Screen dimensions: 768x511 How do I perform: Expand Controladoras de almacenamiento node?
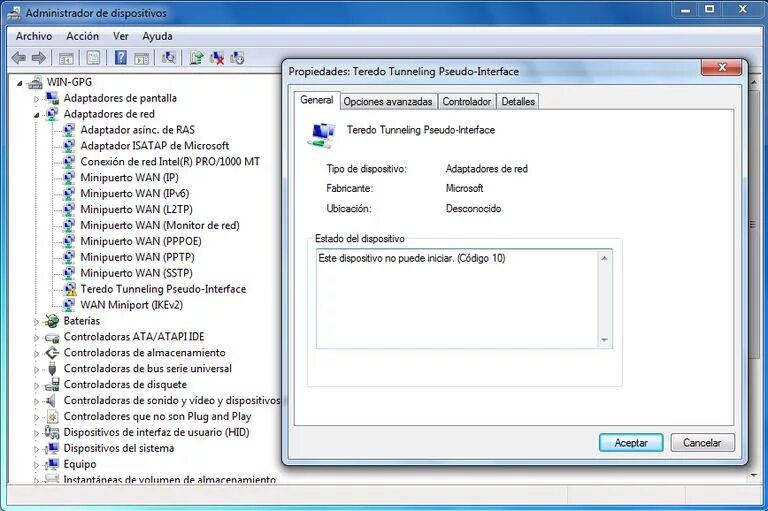36,354
